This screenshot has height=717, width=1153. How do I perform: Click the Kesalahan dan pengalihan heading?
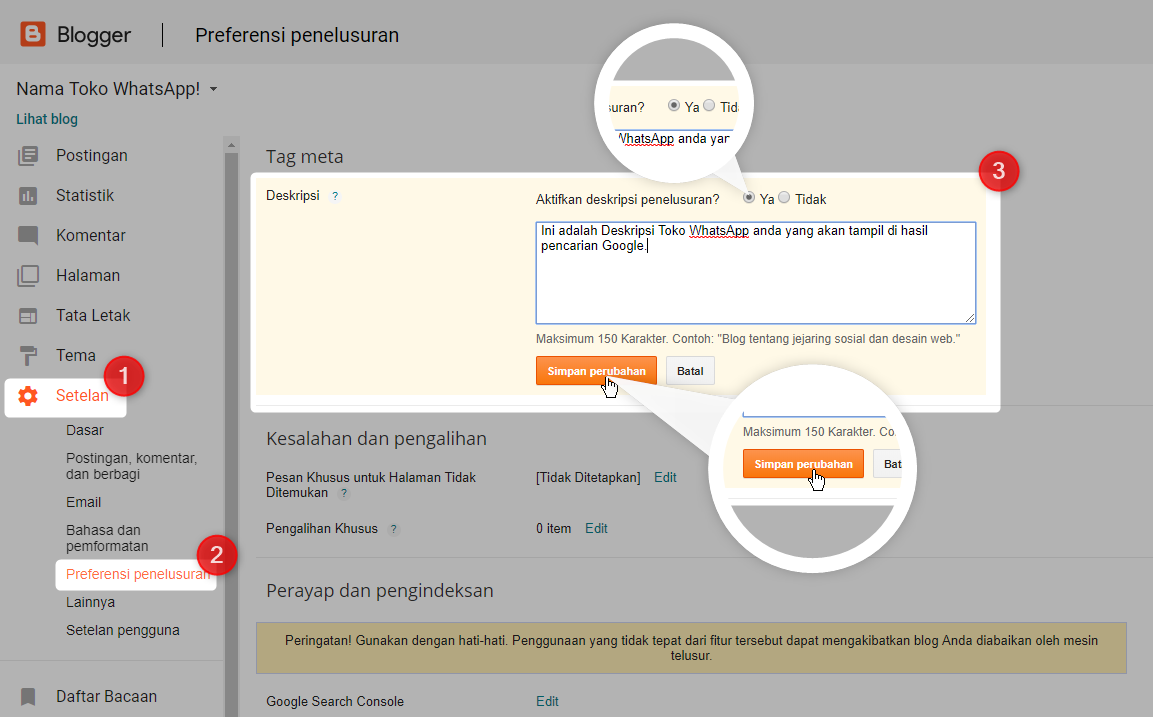pyautogui.click(x=376, y=439)
